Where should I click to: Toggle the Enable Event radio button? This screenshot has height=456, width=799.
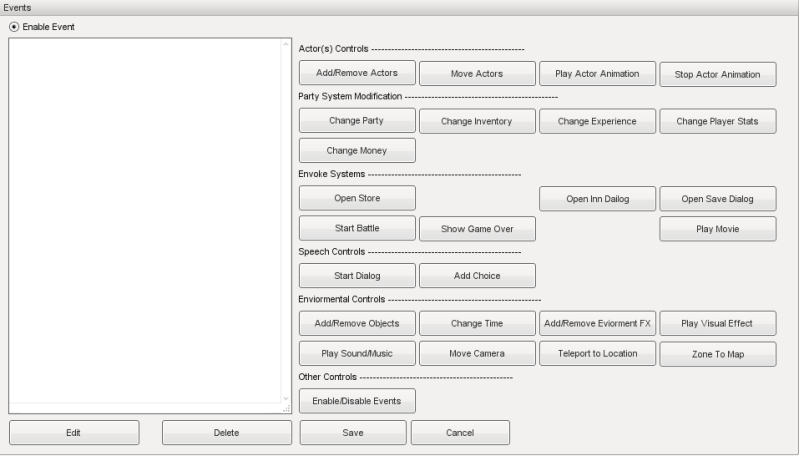pos(14,26)
